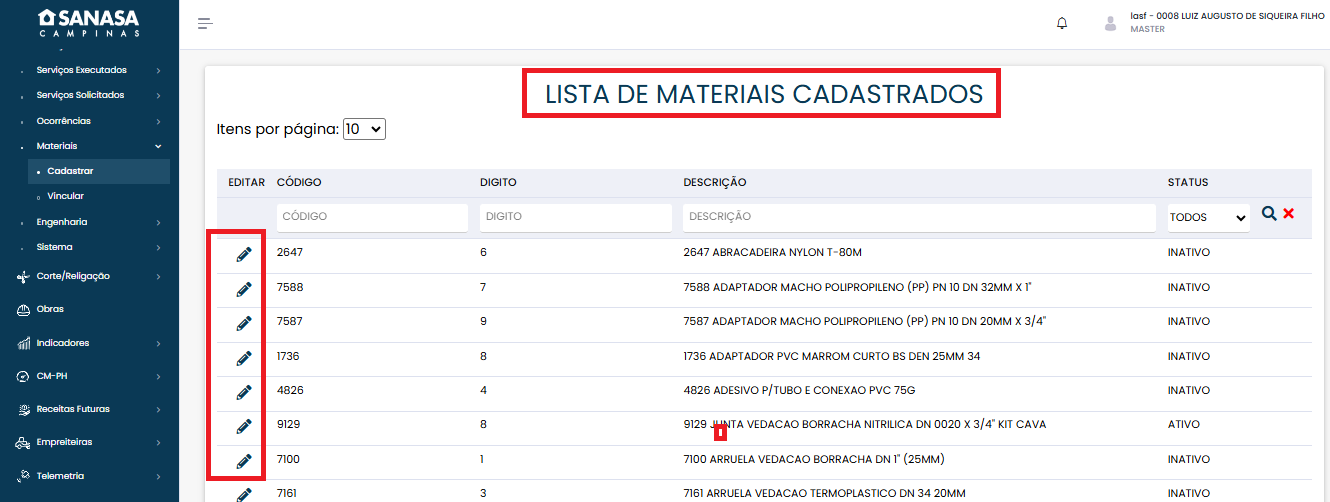
Task: Click the user avatar icon in the header
Action: [1110, 24]
